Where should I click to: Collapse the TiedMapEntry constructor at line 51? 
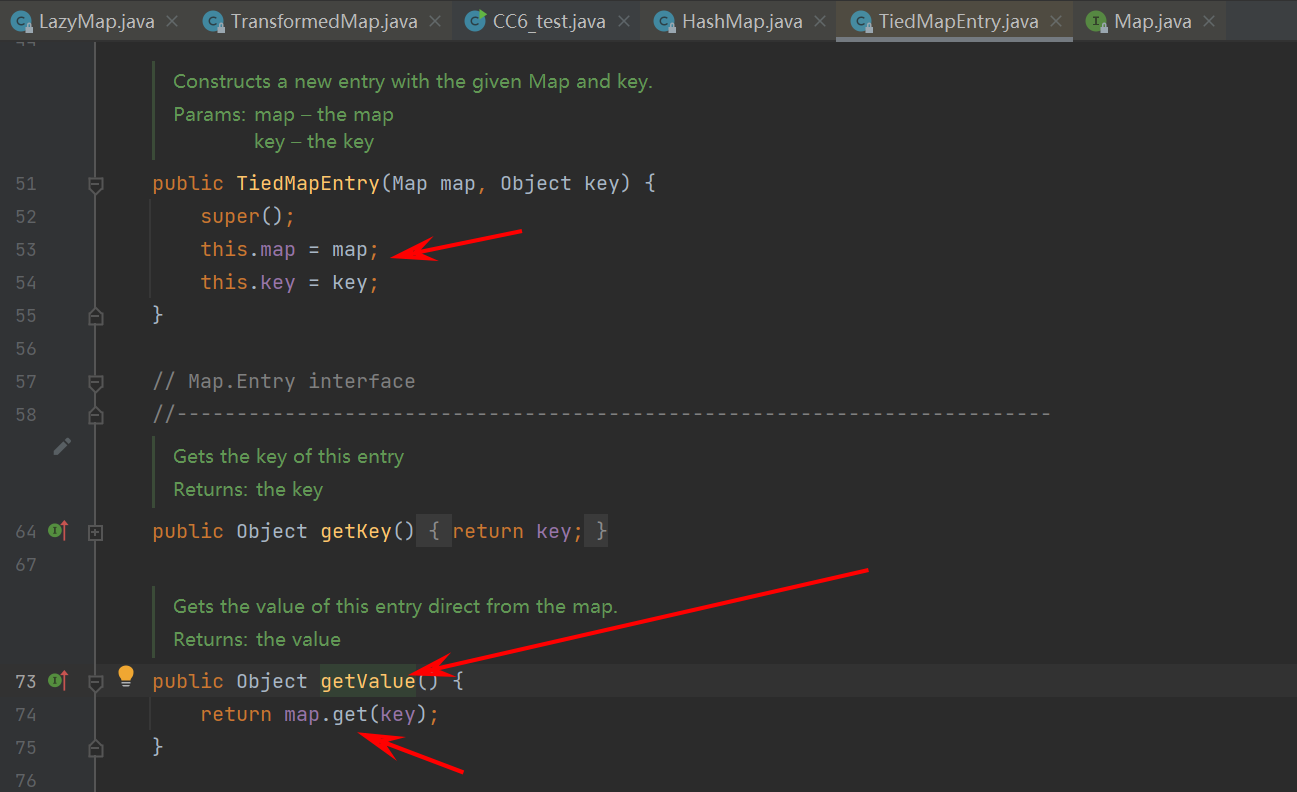96,184
